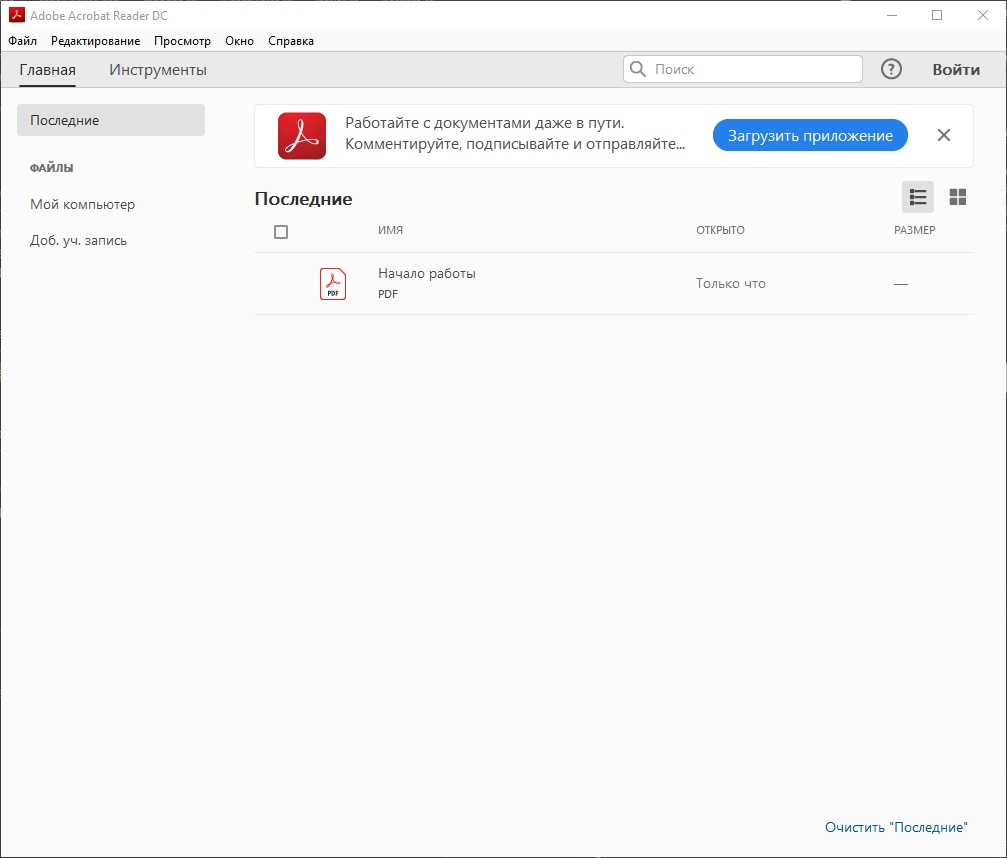Click the Загрузить приложение button
1007x858 pixels.
(810, 136)
